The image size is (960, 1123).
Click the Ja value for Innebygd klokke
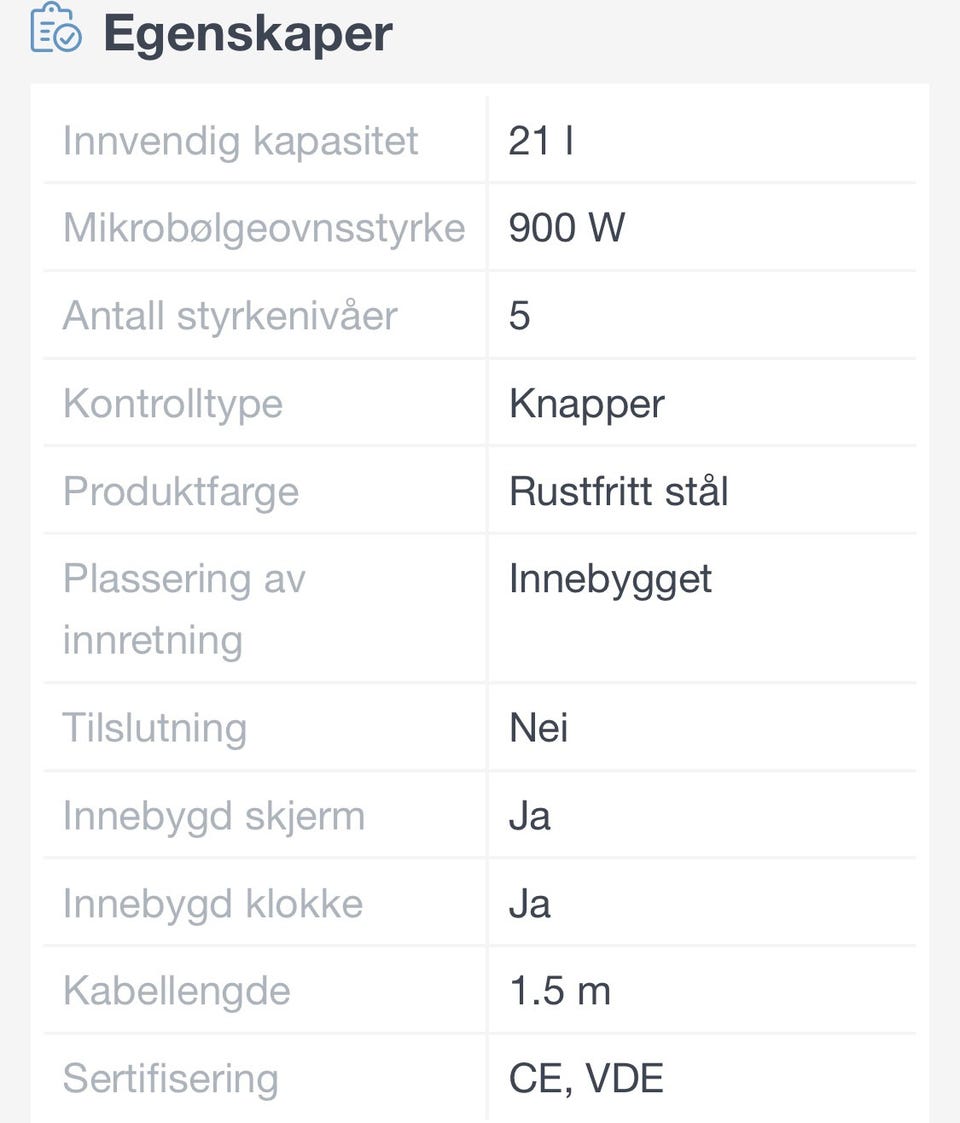529,905
